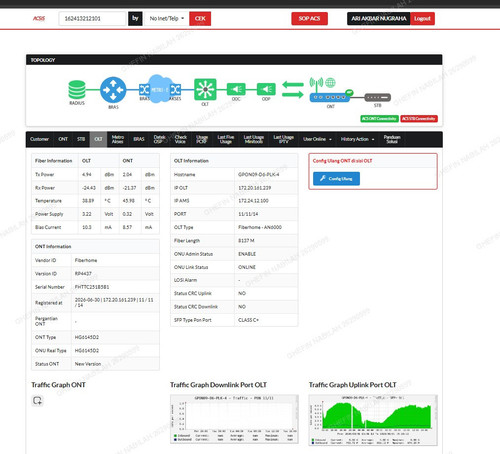Open the Usage PCRF tab
This screenshot has width=500, height=454.
(x=202, y=139)
